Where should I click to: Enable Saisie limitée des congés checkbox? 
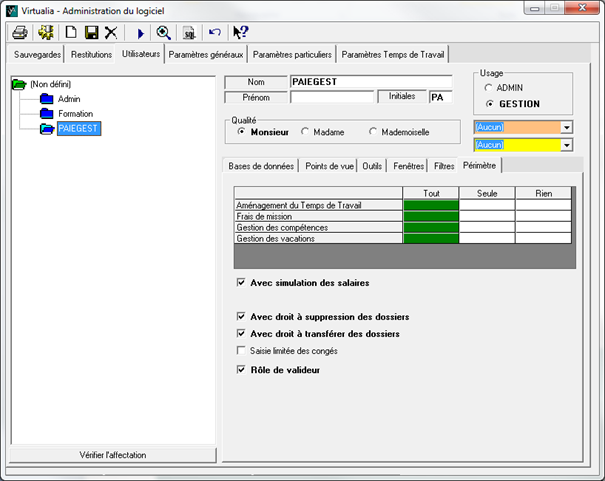(241, 350)
